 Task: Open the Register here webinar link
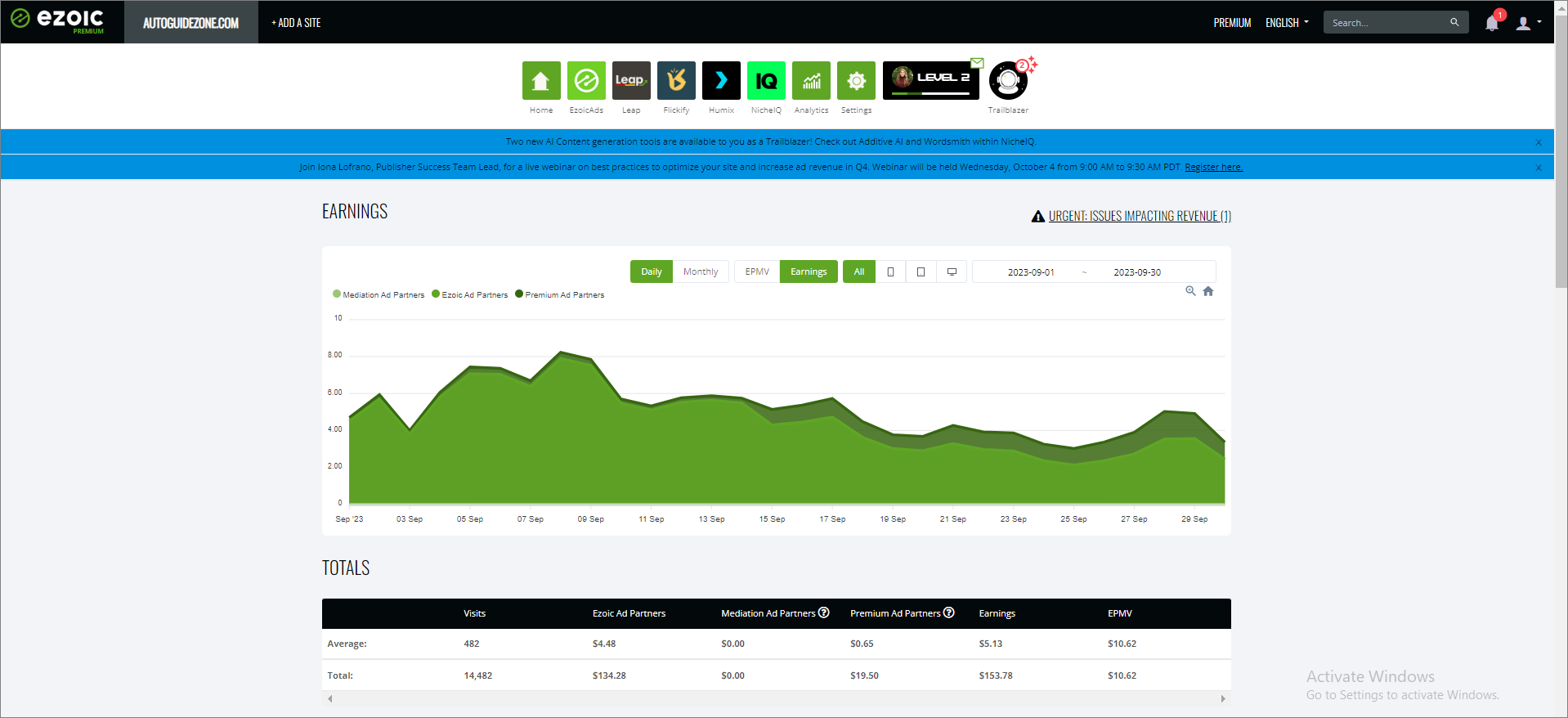pyautogui.click(x=1213, y=167)
